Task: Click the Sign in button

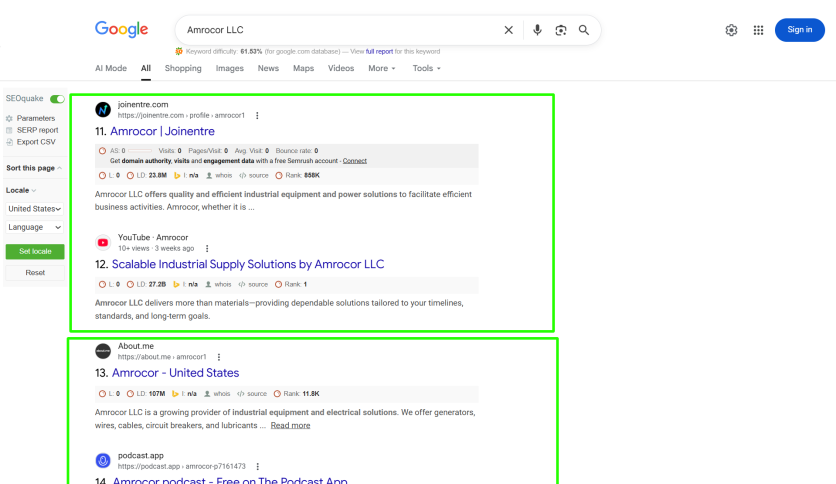Action: coord(800,30)
